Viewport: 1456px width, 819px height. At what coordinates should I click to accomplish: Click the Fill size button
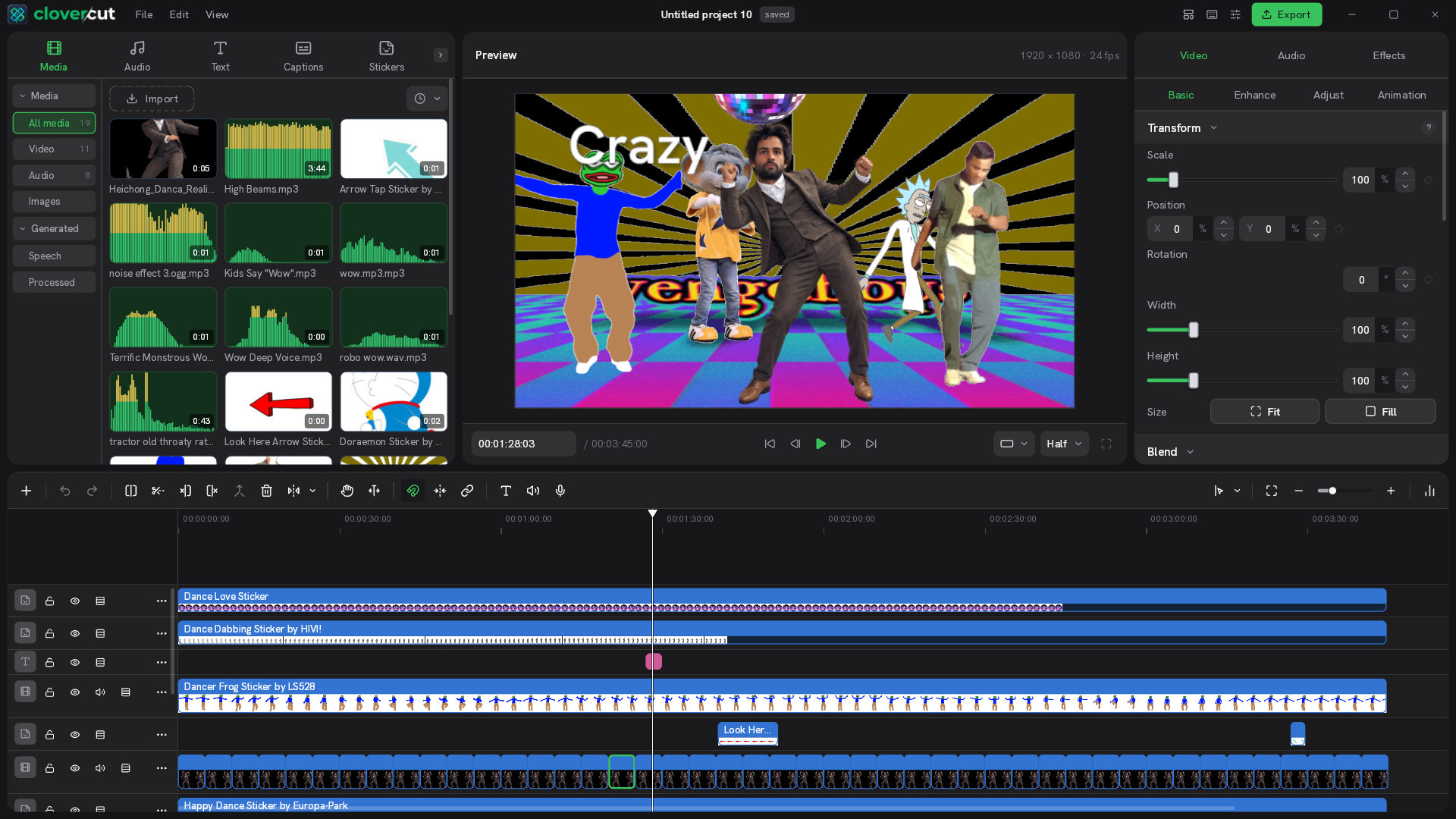tap(1380, 412)
